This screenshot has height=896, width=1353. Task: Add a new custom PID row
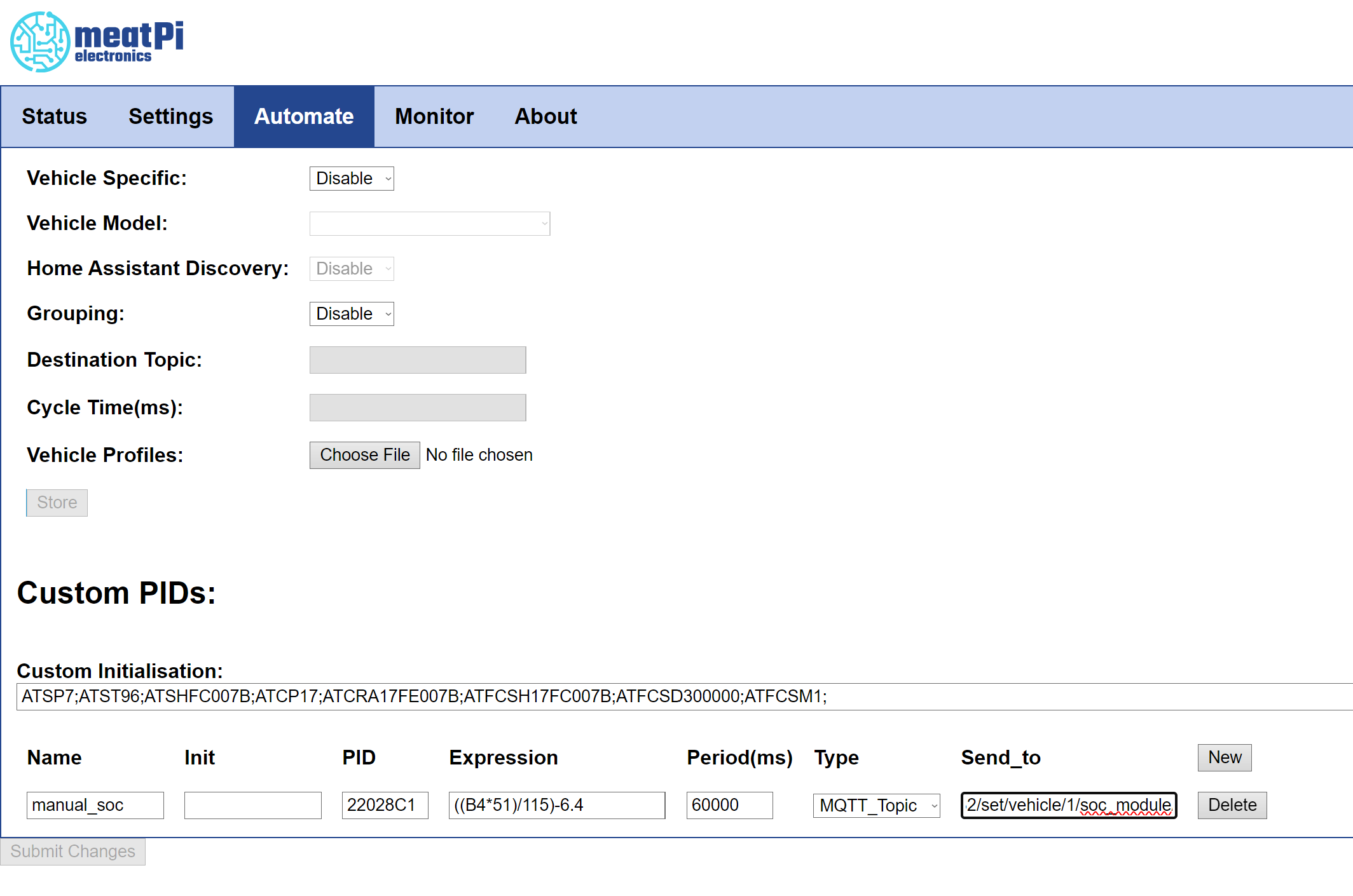click(1224, 757)
